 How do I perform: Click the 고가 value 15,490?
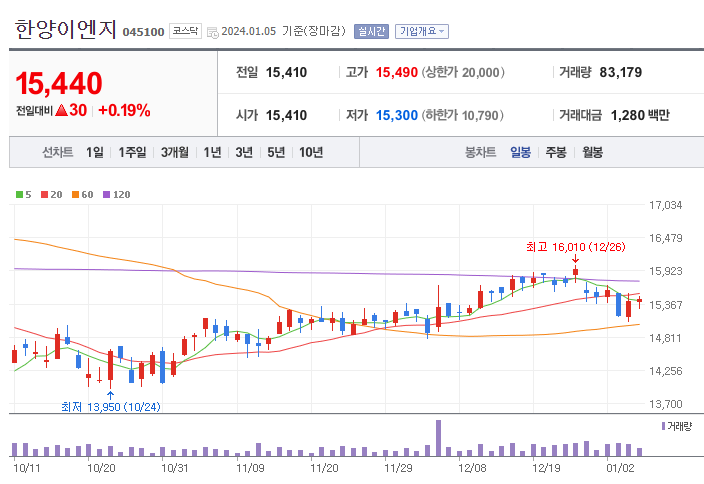(396, 72)
